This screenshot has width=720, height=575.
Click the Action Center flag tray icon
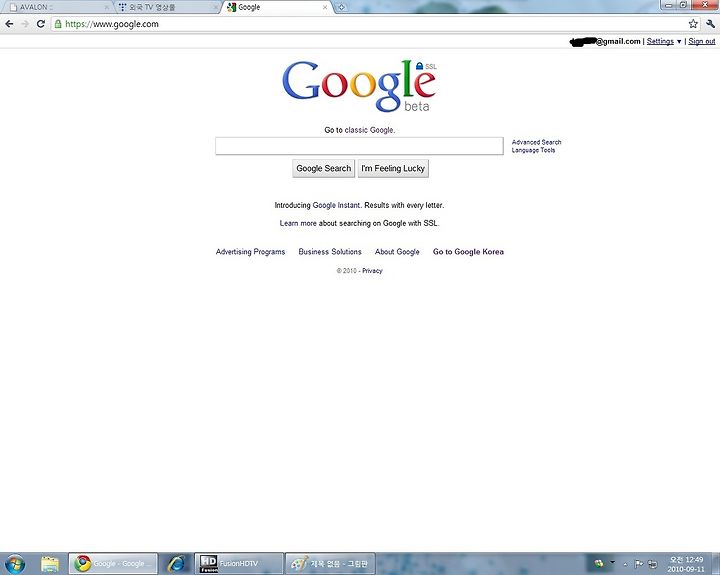[x=638, y=564]
